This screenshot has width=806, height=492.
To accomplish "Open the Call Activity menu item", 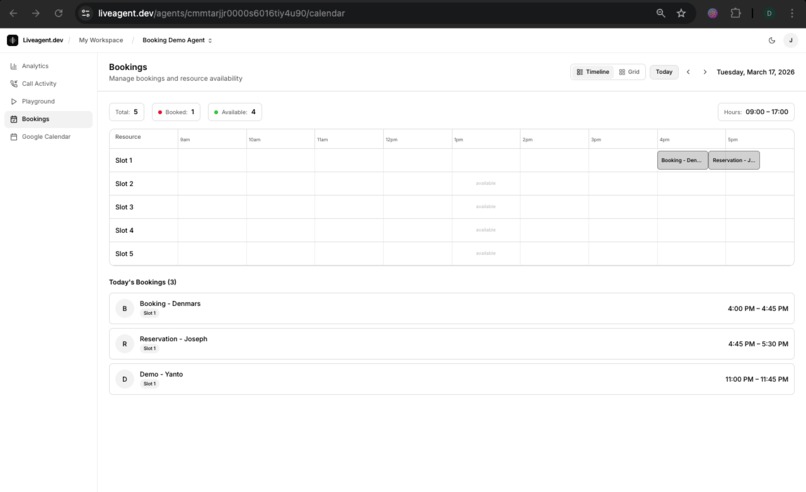I will [48, 84].
